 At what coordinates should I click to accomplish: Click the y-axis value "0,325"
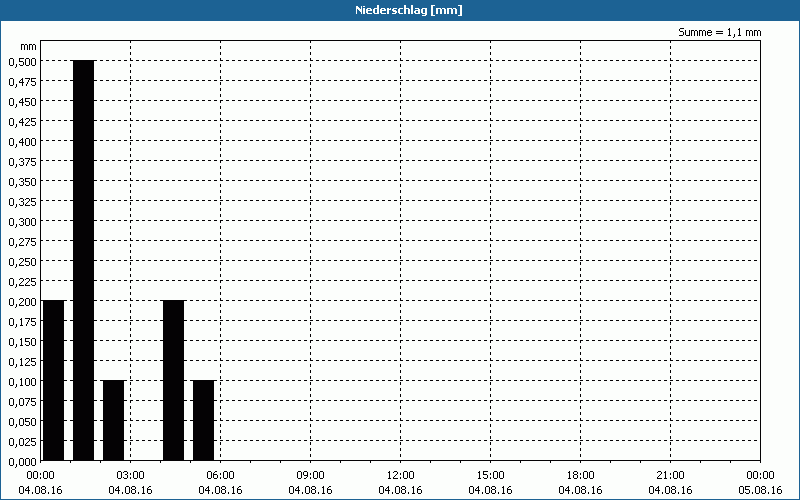pyautogui.click(x=22, y=202)
